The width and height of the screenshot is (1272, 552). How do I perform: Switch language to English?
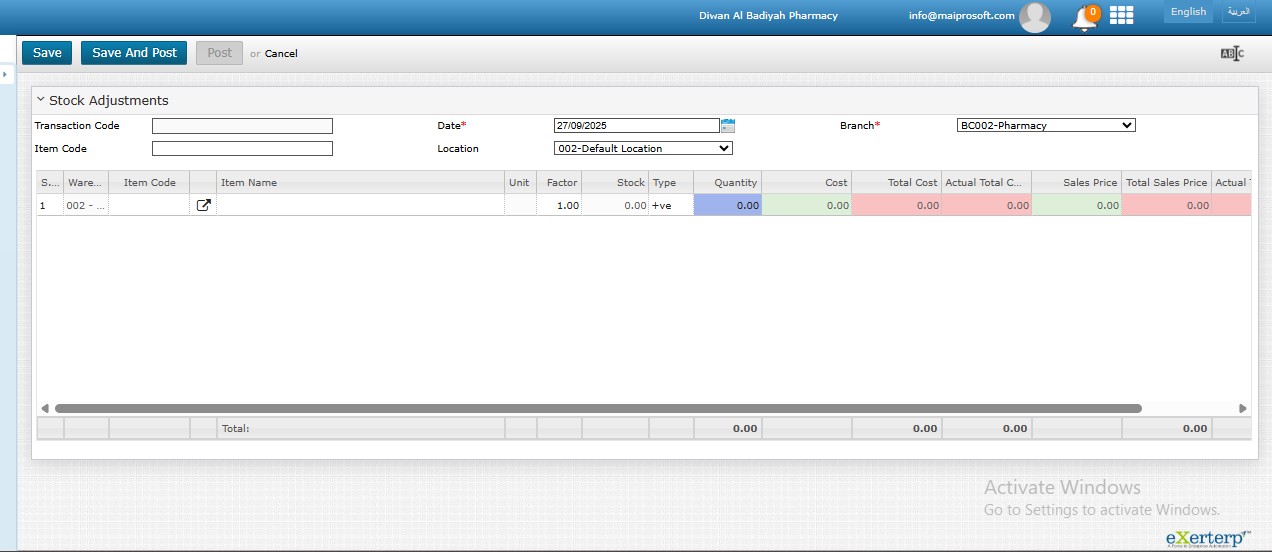[1188, 12]
